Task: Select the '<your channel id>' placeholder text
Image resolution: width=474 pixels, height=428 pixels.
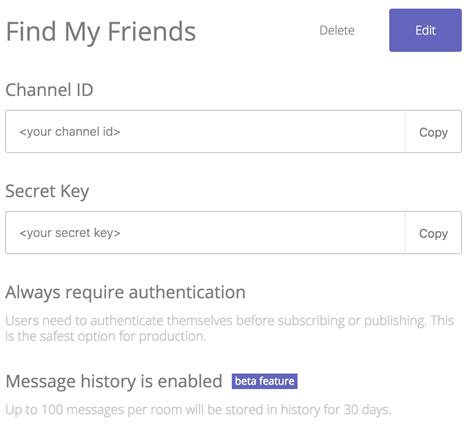Action: click(x=70, y=132)
